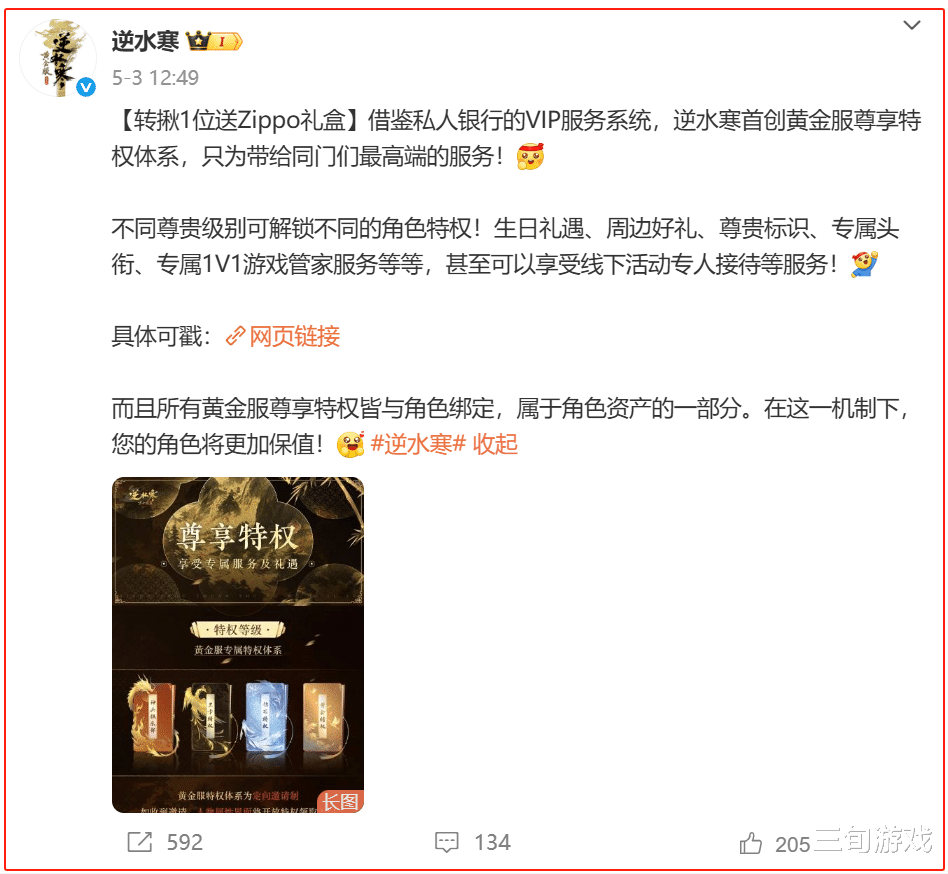
Task: Open the 尊享特权 image thumbnail
Action: 238,645
